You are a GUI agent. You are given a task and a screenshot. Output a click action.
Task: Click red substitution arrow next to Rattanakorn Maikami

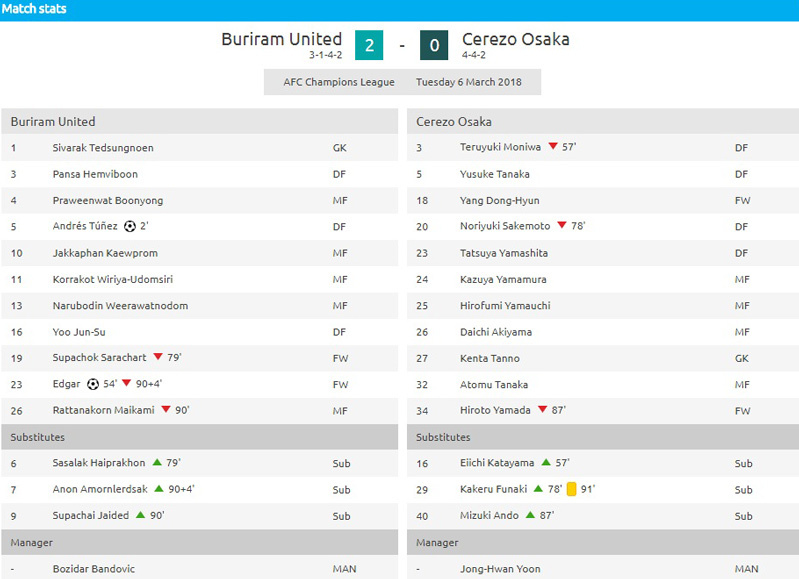[166, 410]
